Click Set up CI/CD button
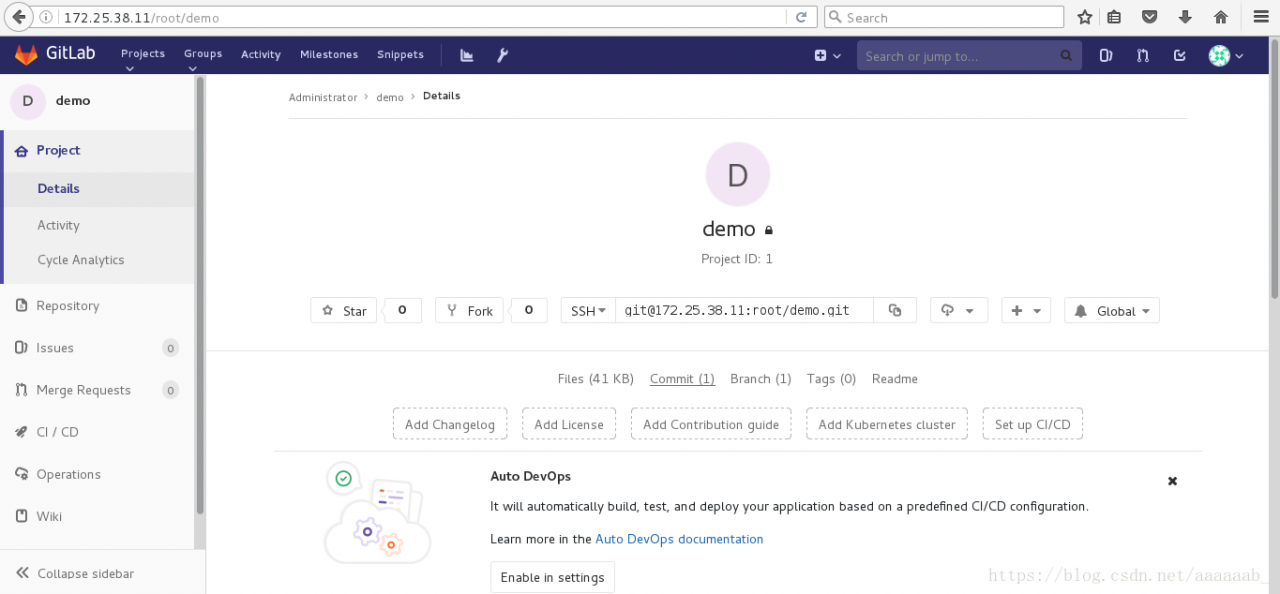Viewport: 1280px width, 594px height. pos(1033,424)
